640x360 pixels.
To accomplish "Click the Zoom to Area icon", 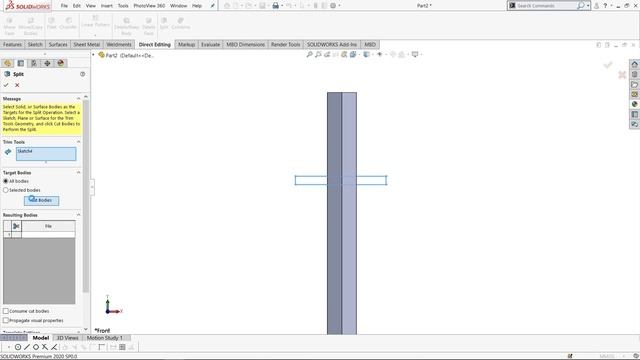I will 318,54.
